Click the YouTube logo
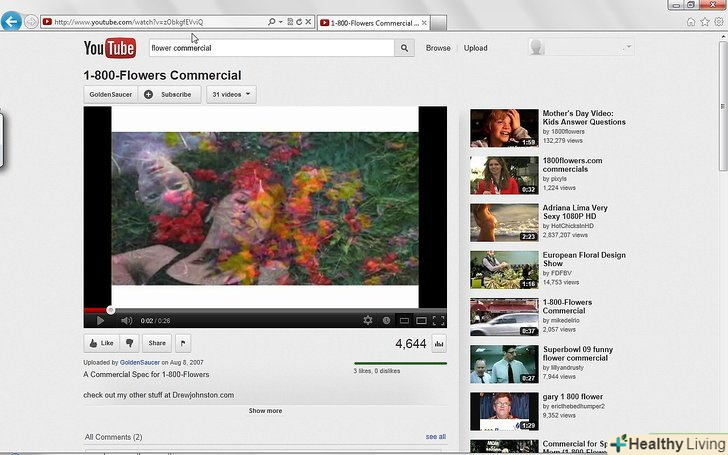The width and height of the screenshot is (728, 455). click(110, 48)
